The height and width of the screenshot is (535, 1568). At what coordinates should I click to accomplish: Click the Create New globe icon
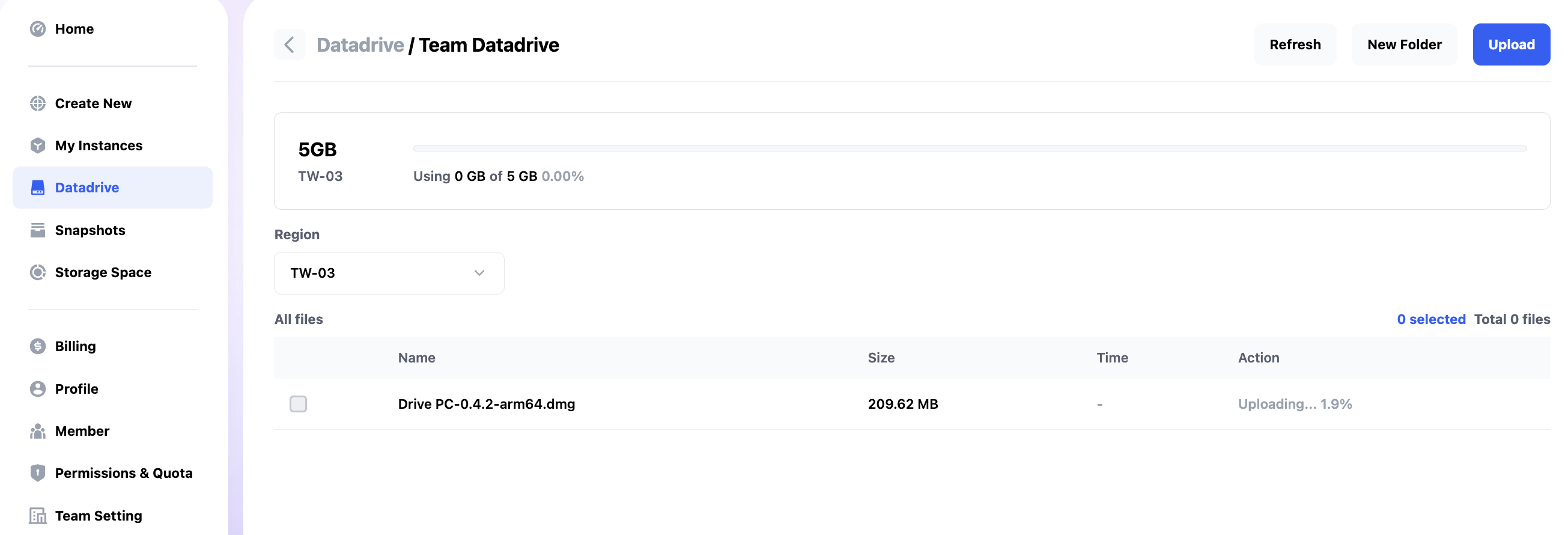38,103
